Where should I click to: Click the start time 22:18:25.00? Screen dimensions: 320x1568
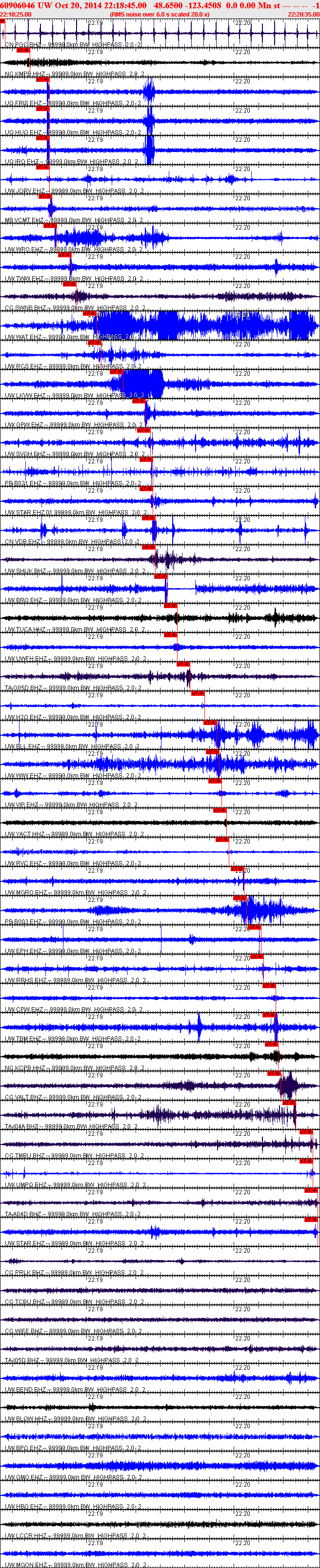[16, 15]
